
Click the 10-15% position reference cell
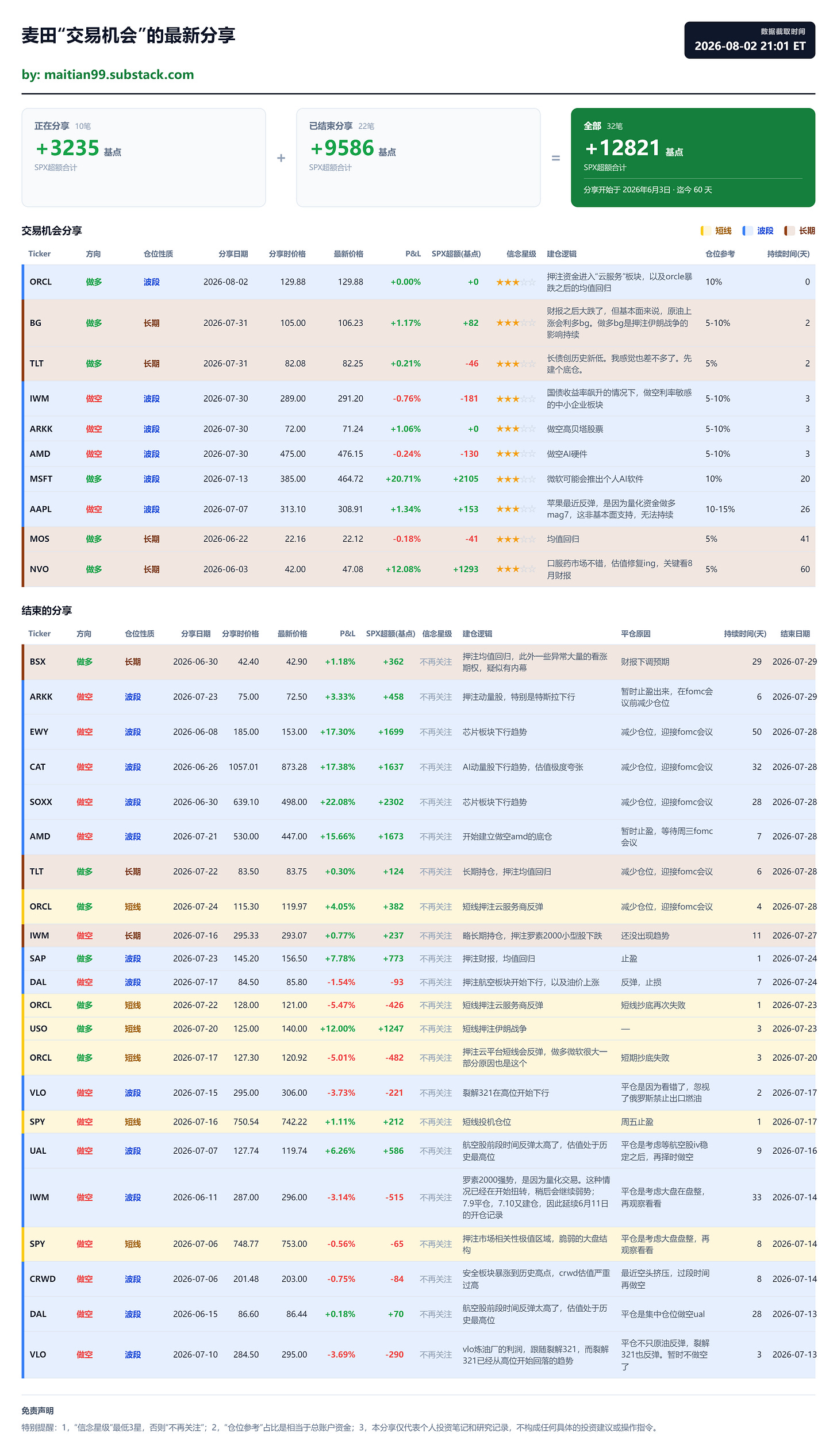coord(720,509)
